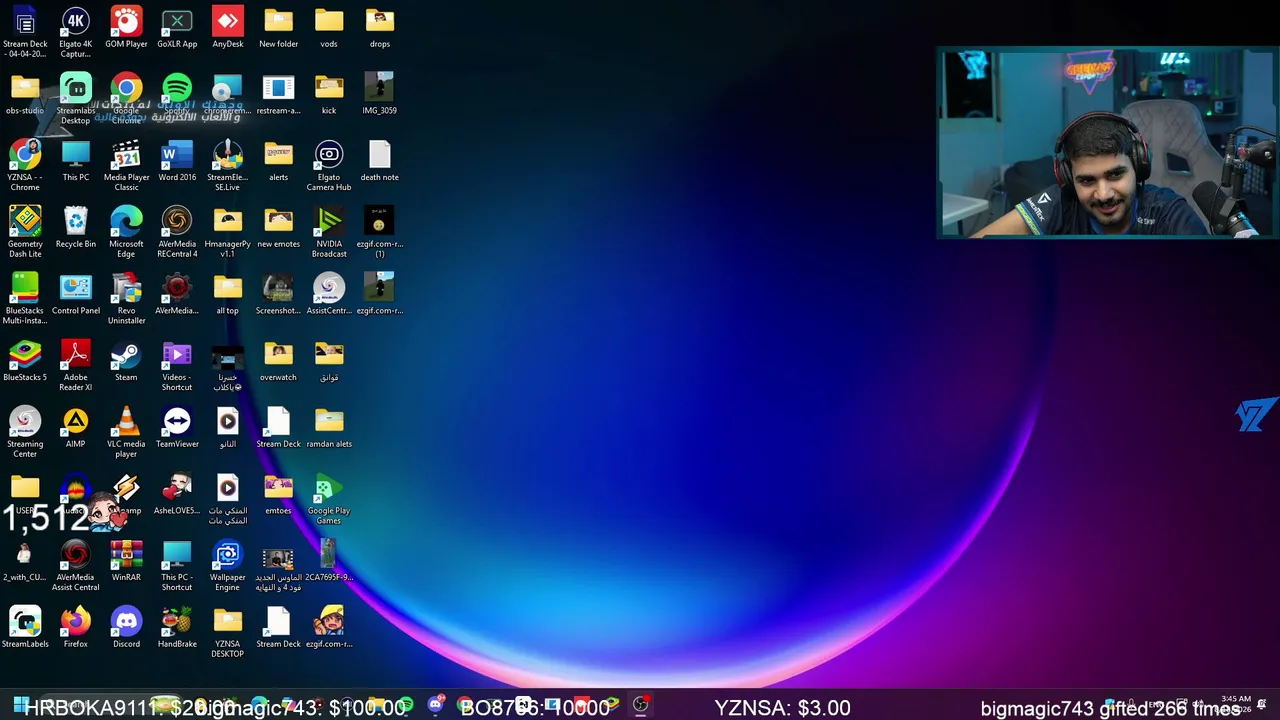Select Media Player Classic icon
Viewport: 1280px width, 720px height.
click(126, 166)
